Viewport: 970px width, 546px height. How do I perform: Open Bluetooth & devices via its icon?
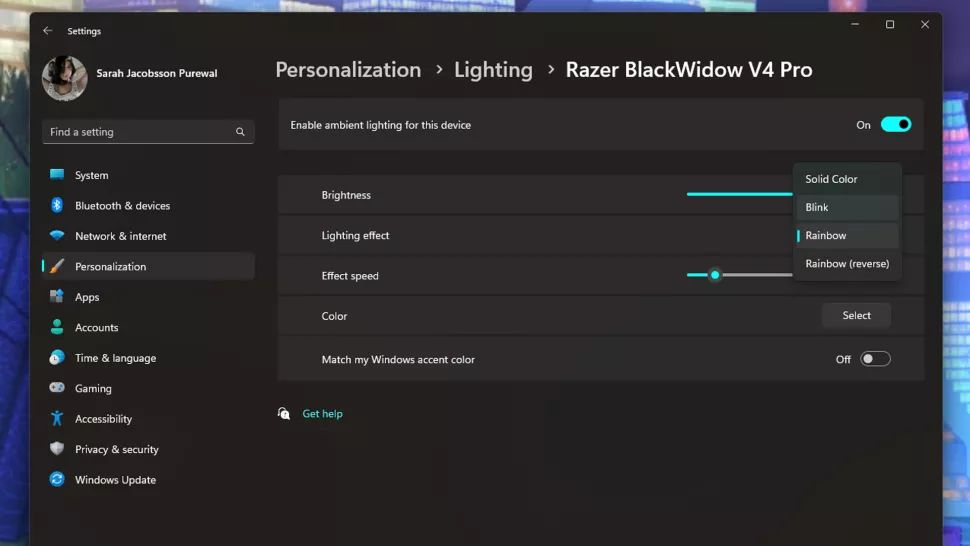[x=57, y=206]
